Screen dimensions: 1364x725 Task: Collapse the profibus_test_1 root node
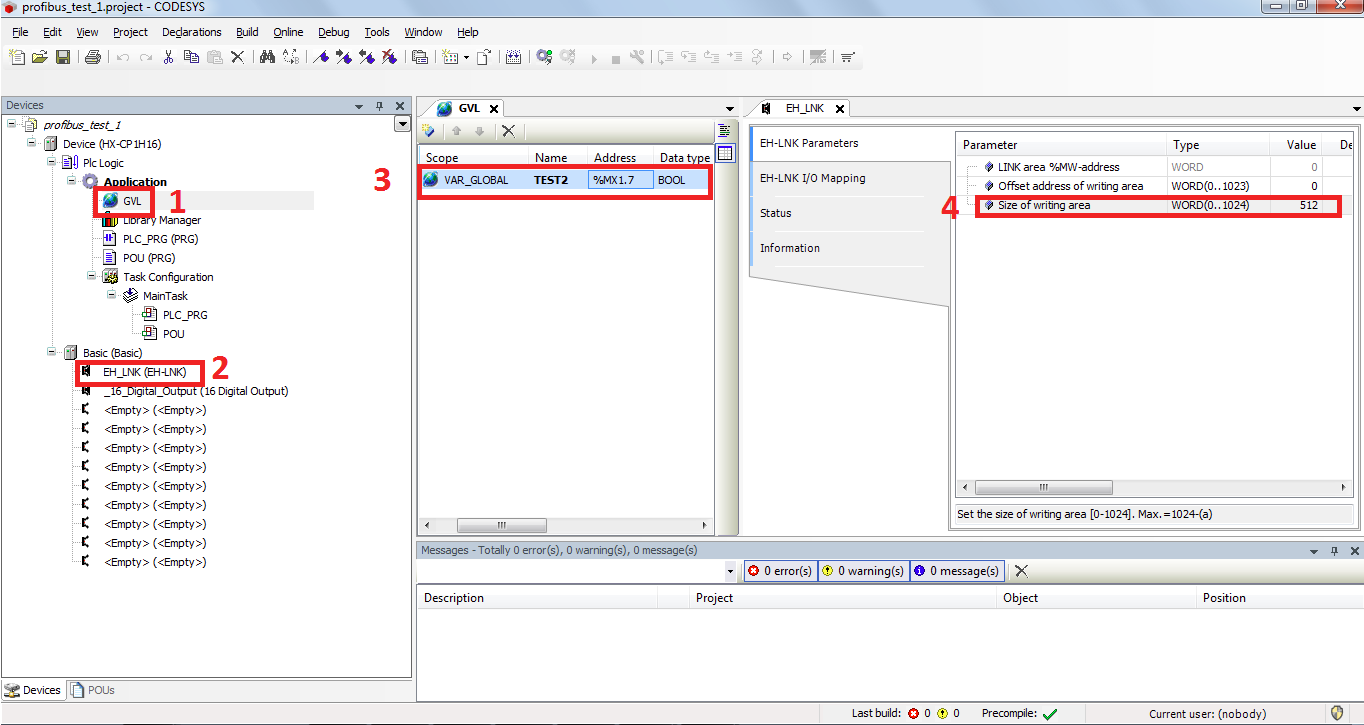[12, 125]
